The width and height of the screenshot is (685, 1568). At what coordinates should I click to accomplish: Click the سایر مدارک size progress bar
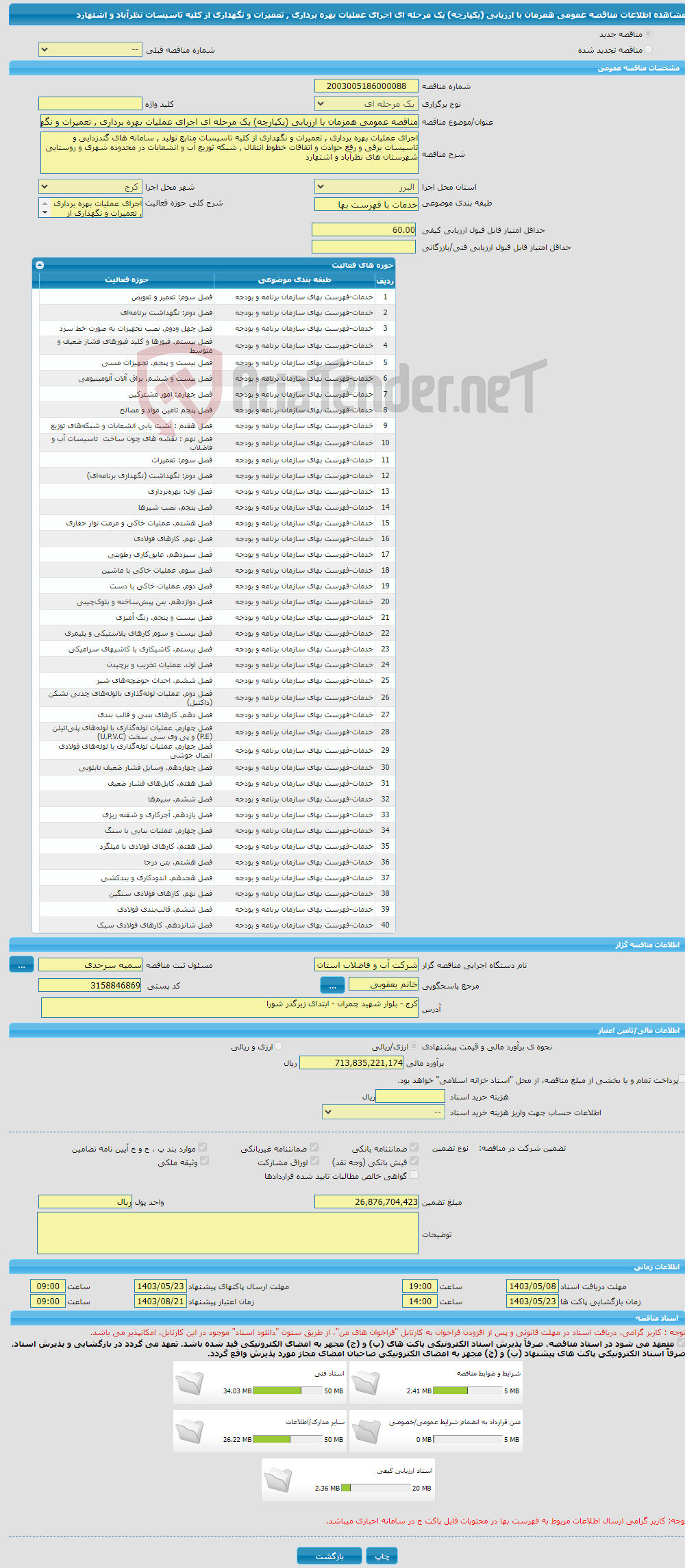coord(288,1439)
